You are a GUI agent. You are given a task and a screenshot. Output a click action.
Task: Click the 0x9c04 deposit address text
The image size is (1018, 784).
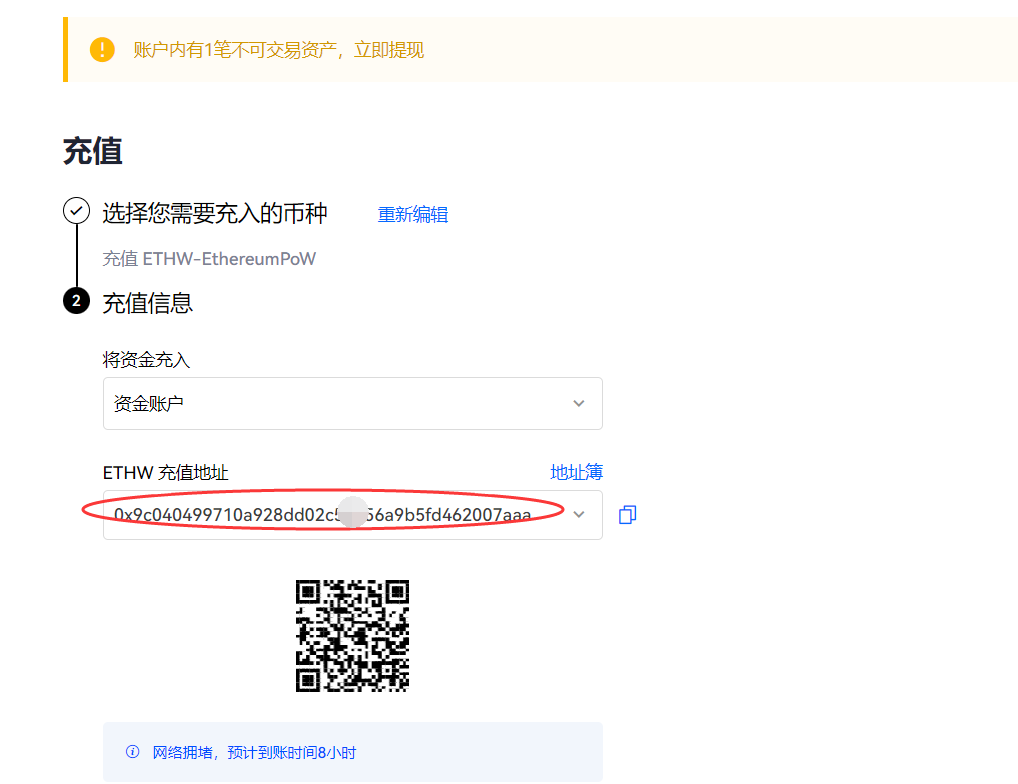pyautogui.click(x=322, y=515)
